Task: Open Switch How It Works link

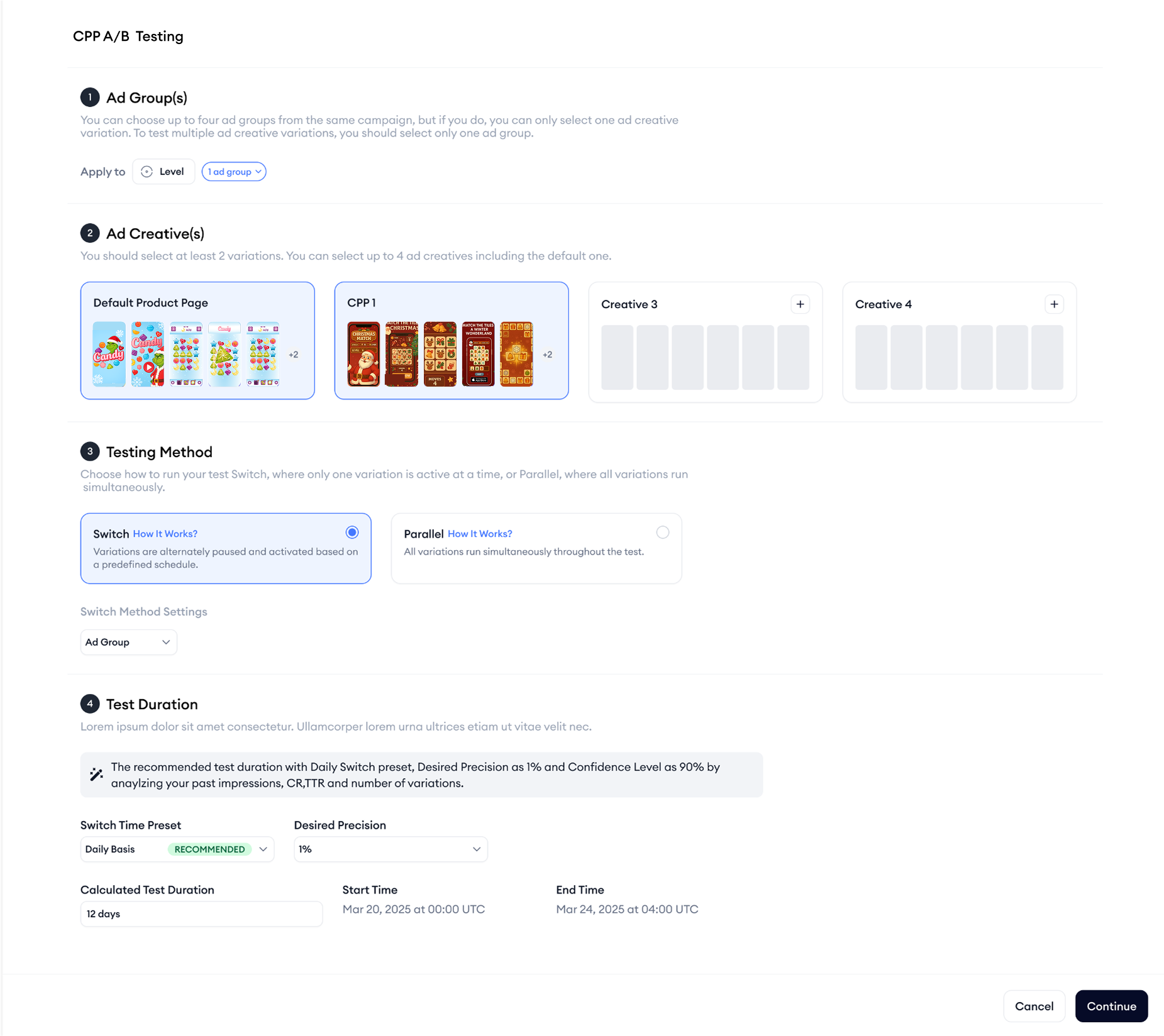Action: coord(165,534)
